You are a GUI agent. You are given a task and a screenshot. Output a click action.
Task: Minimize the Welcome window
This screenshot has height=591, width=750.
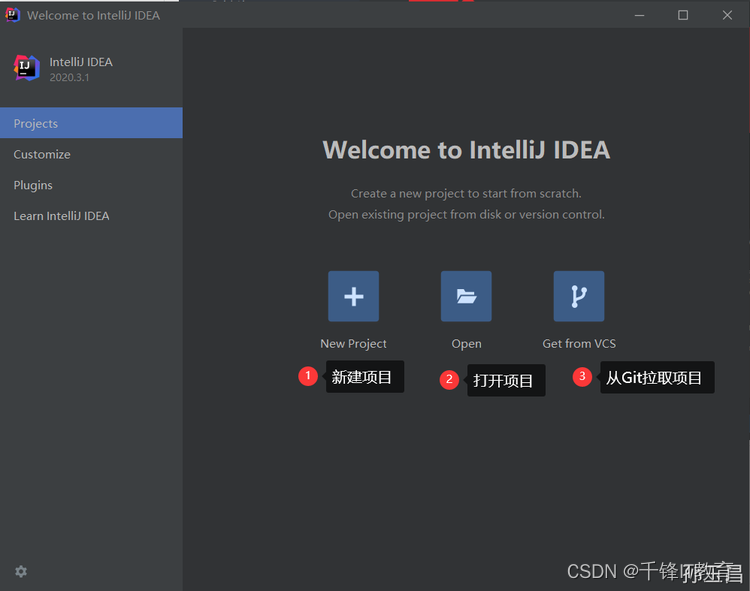[640, 15]
